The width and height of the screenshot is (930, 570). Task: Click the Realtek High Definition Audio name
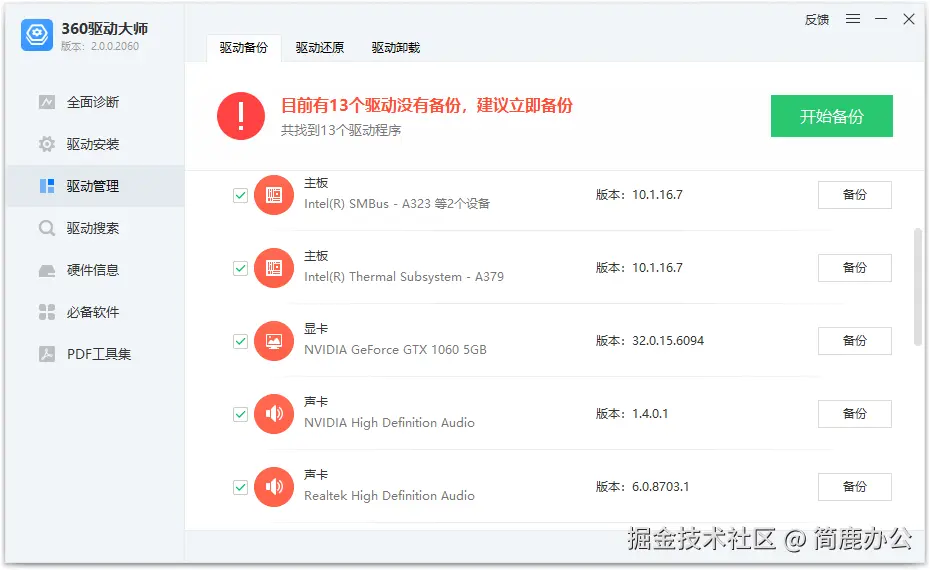(x=389, y=496)
